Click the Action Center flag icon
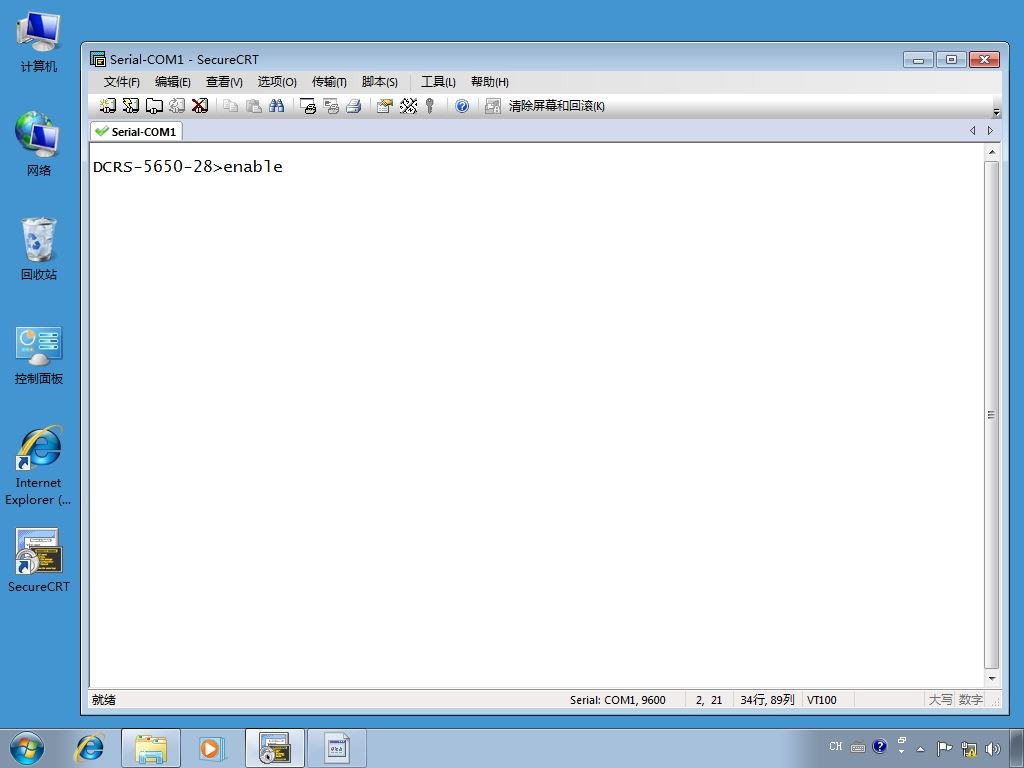Image resolution: width=1024 pixels, height=768 pixels. tap(944, 748)
